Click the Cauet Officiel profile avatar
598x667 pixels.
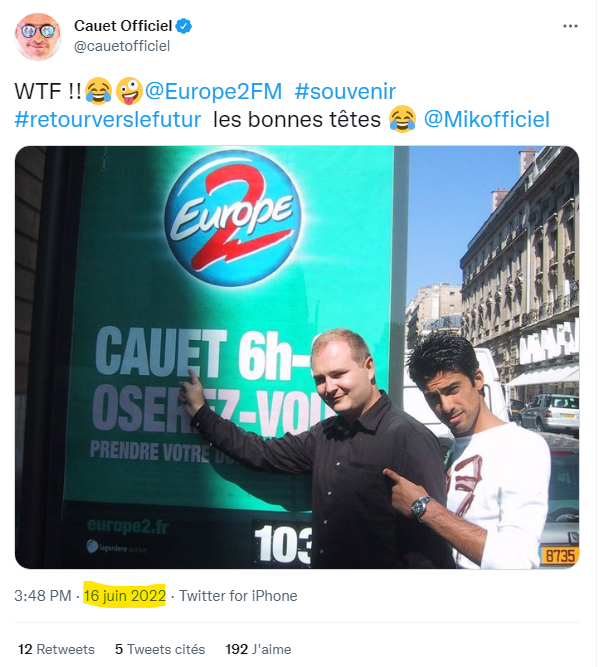point(38,37)
